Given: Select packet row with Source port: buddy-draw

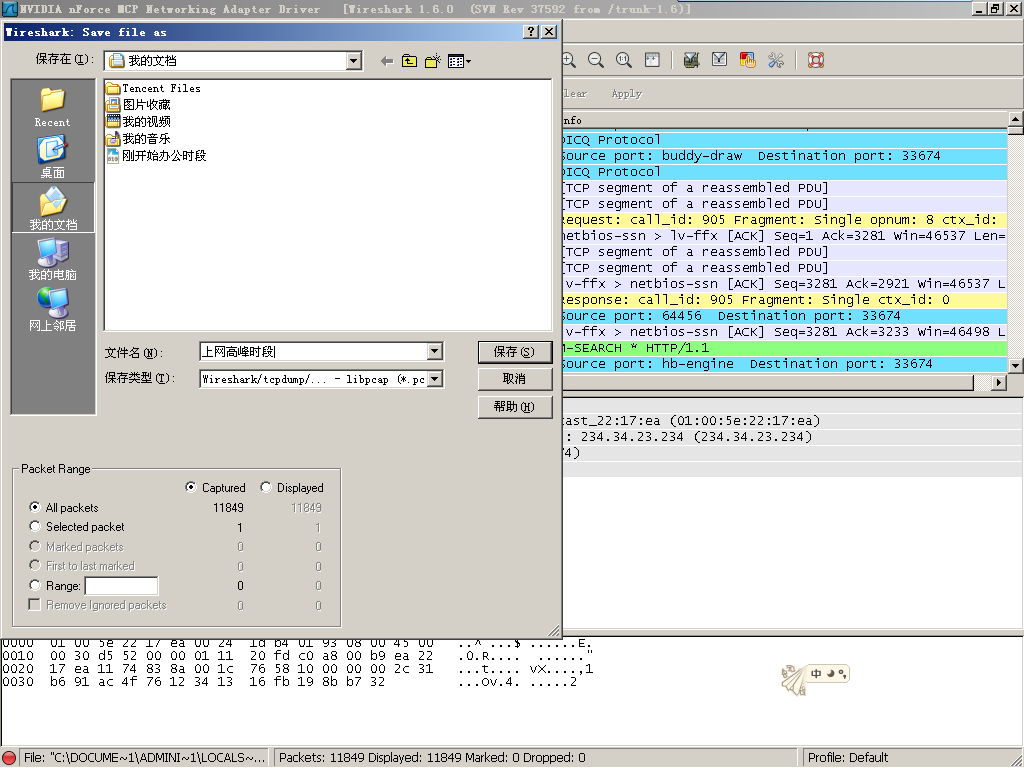Looking at the screenshot, I should (784, 156).
